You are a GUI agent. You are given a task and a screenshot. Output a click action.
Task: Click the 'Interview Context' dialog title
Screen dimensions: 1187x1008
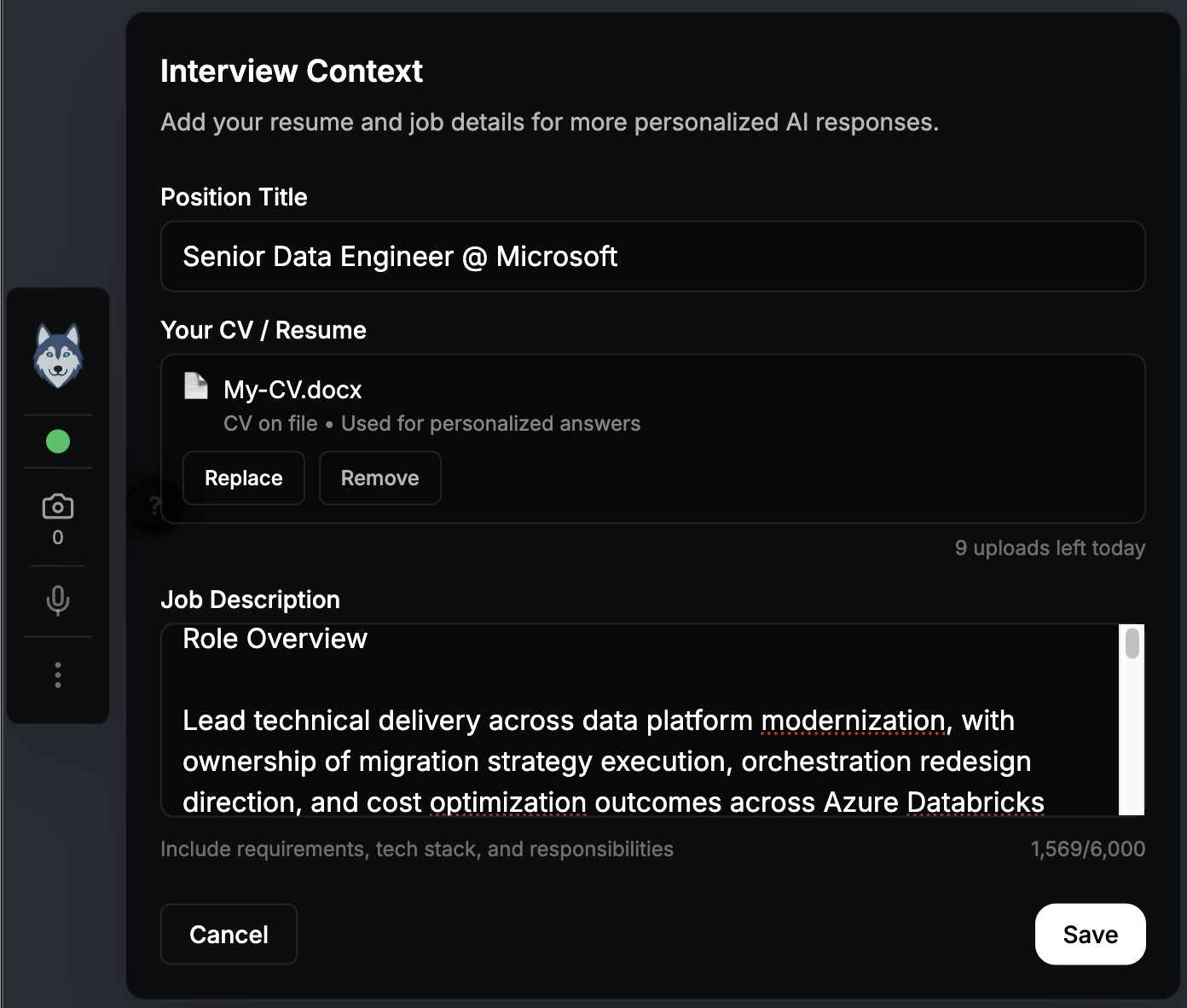(292, 72)
